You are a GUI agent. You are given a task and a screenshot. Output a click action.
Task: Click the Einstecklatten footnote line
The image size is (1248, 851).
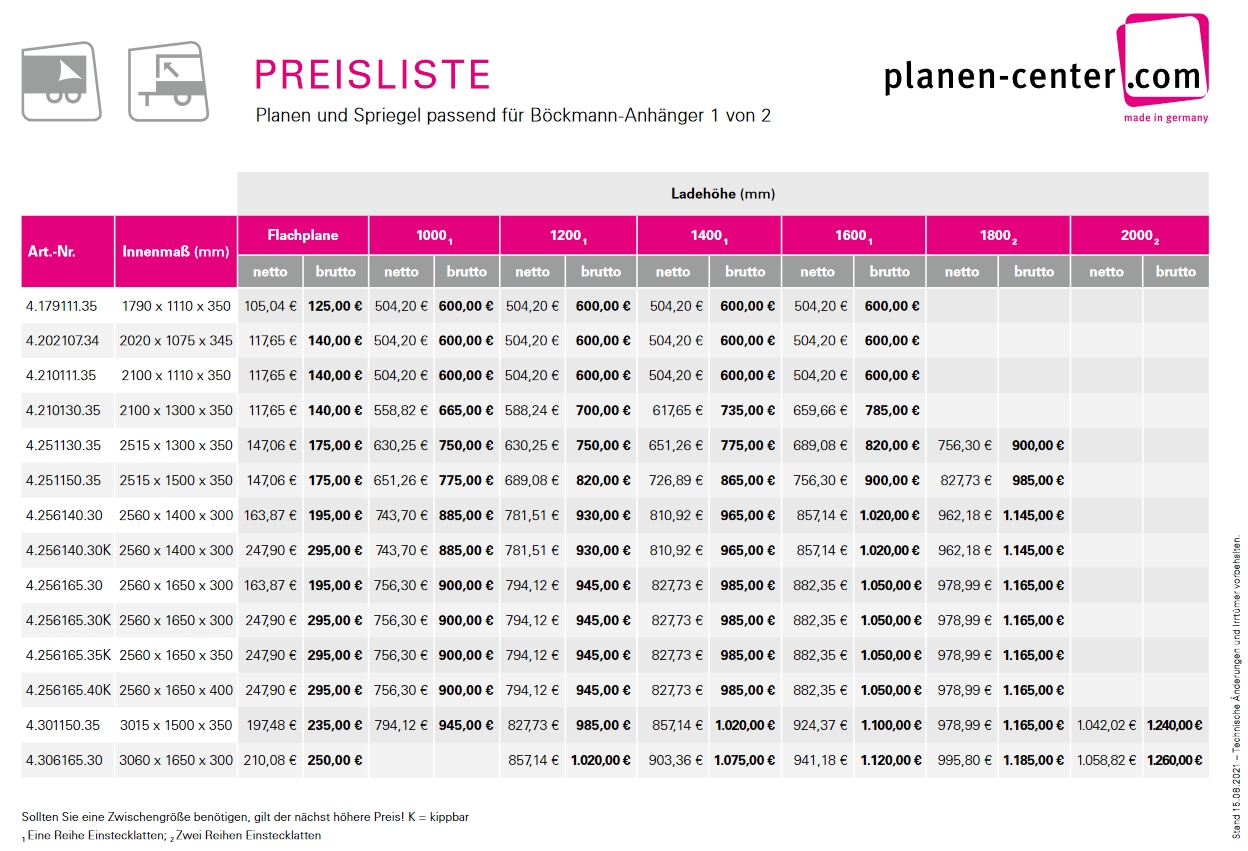tap(171, 835)
